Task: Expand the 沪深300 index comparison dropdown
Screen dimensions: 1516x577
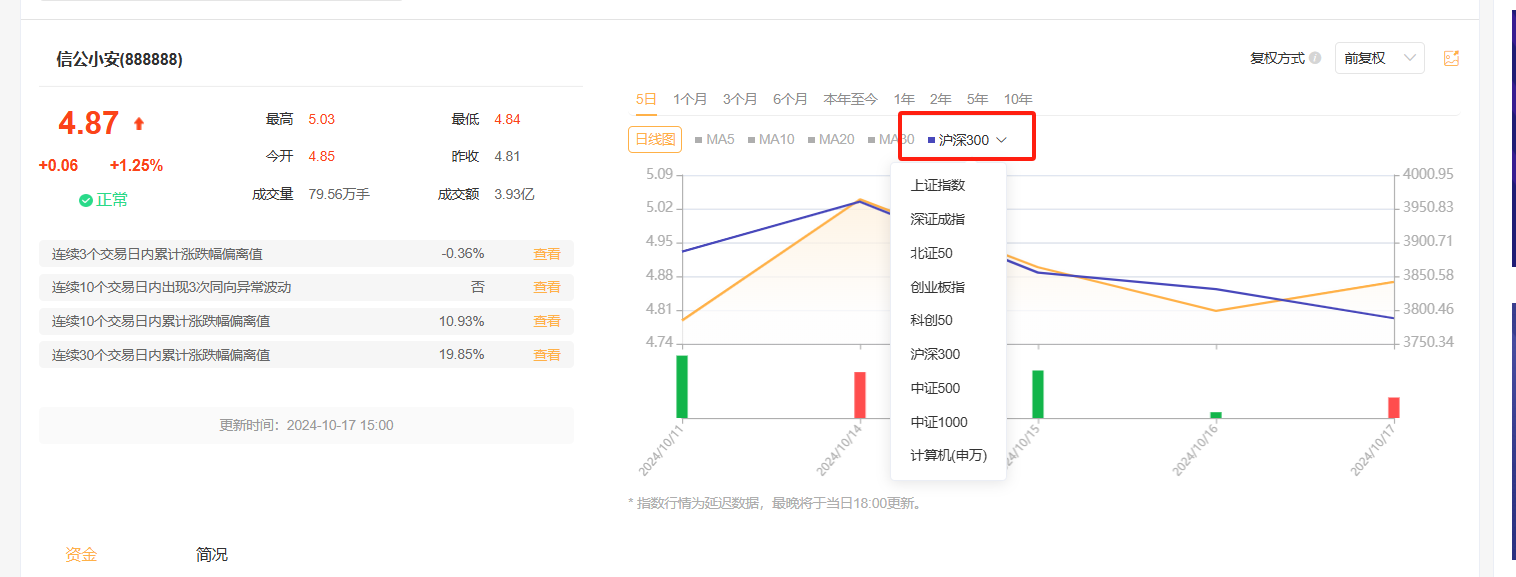Action: point(967,140)
